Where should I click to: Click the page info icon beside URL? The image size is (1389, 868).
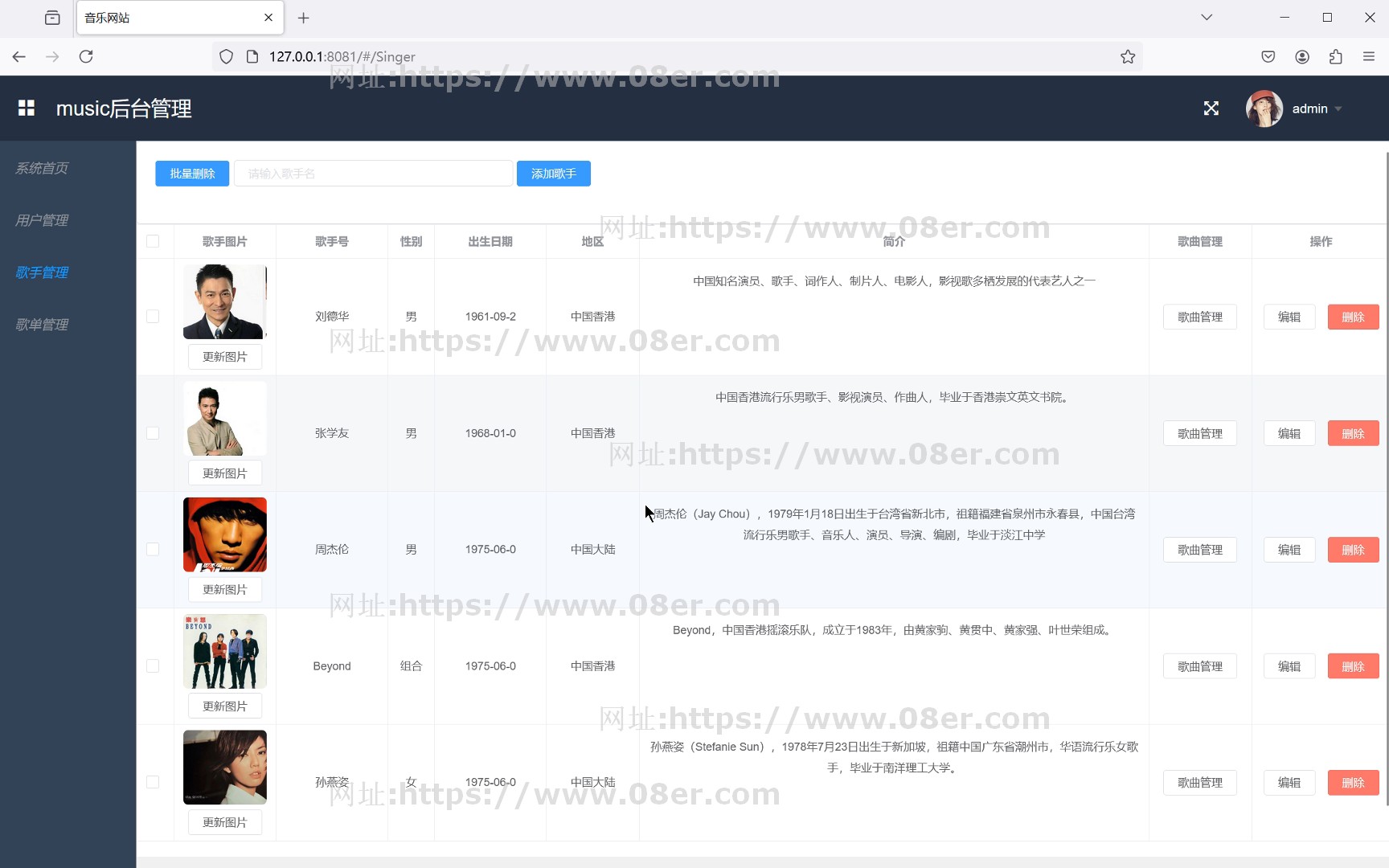pos(252,56)
